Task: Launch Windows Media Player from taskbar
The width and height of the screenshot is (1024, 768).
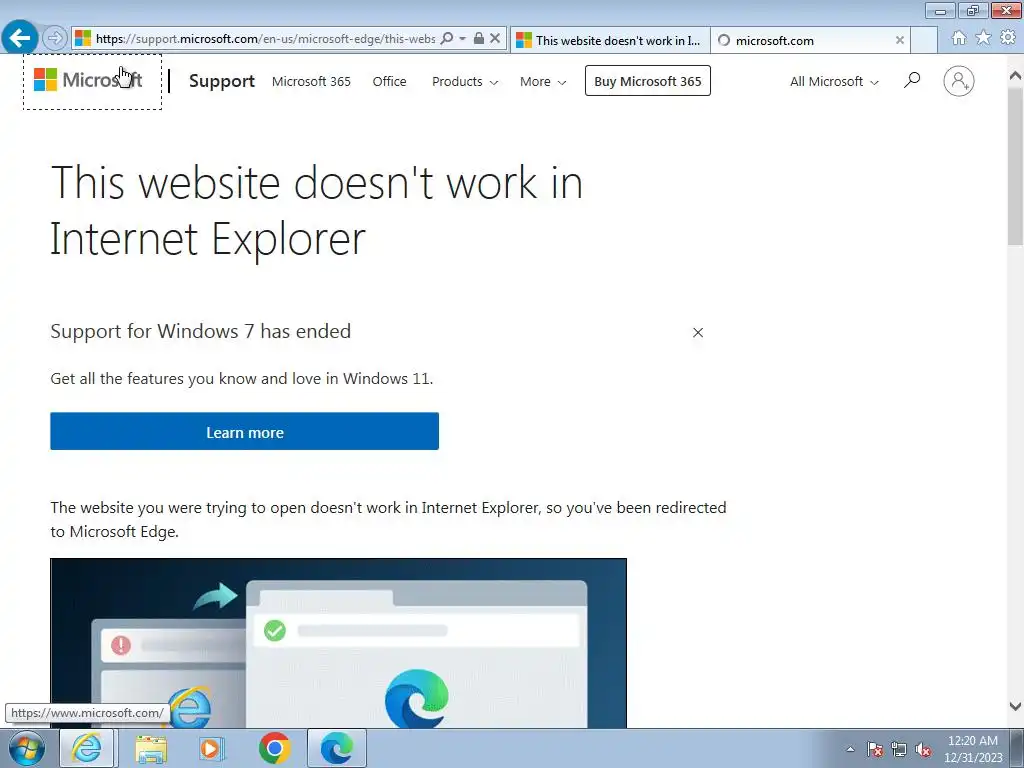Action: pos(211,748)
